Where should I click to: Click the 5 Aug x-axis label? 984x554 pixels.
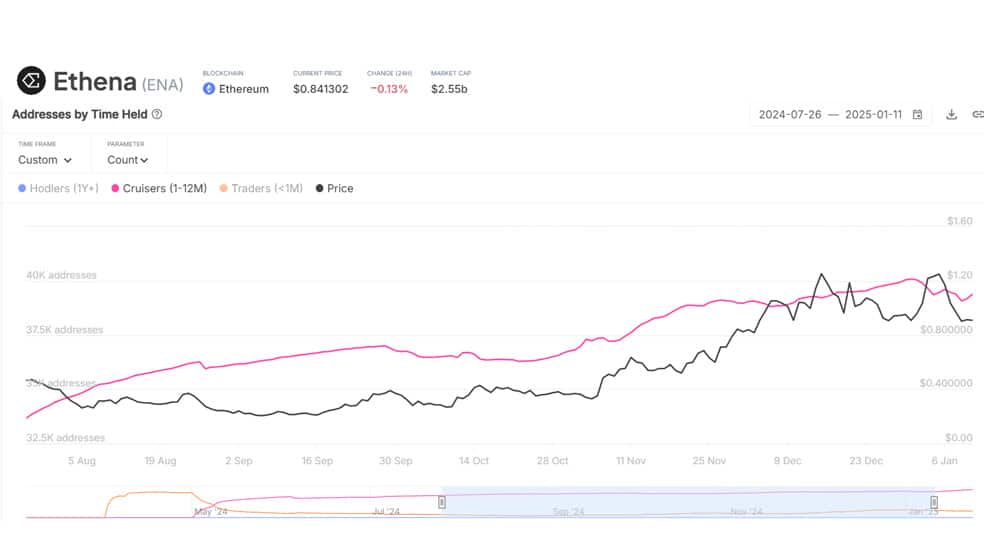(82, 461)
